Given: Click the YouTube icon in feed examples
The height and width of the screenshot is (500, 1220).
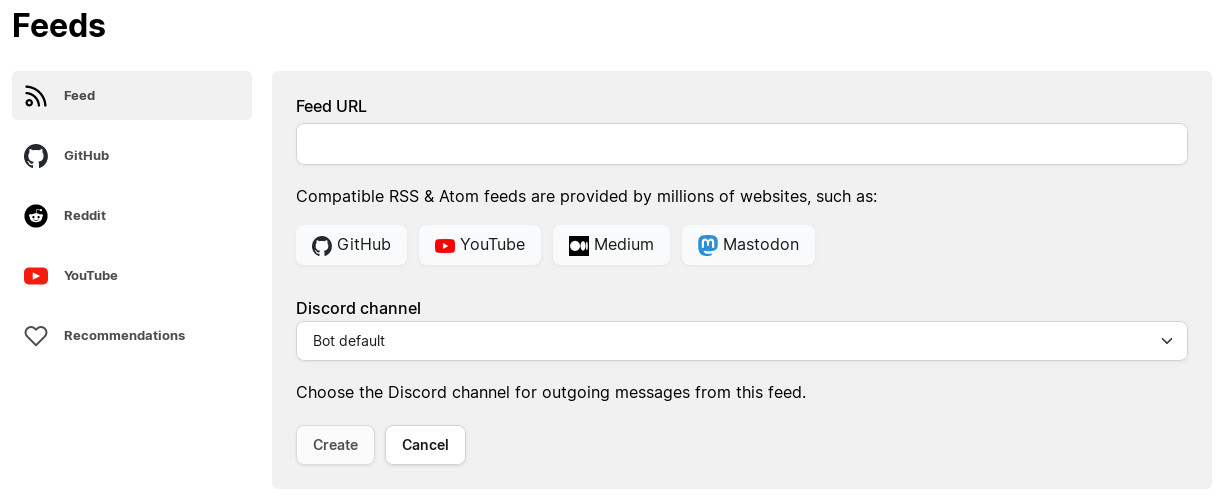Looking at the screenshot, I should [445, 246].
